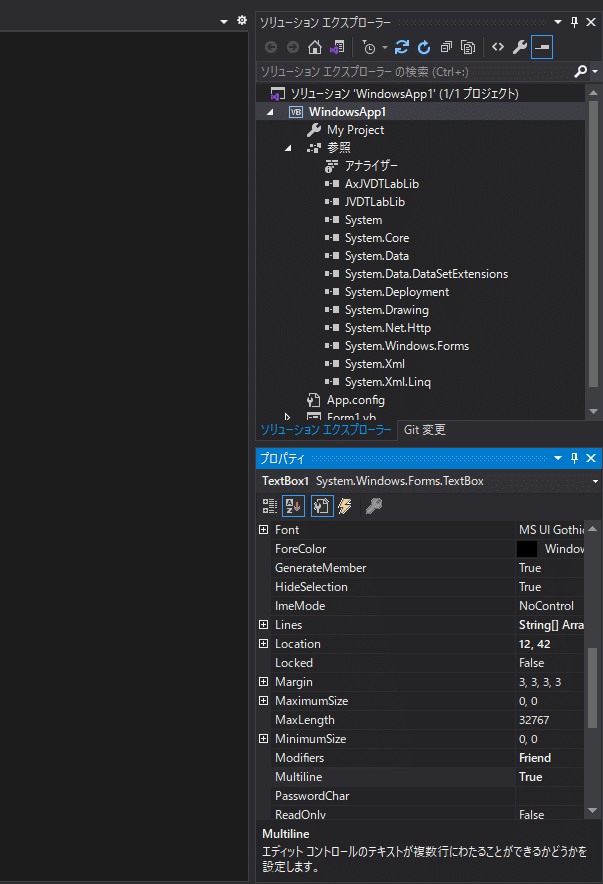
Task: Click the MaxLength value 32767
Action: [x=534, y=720]
